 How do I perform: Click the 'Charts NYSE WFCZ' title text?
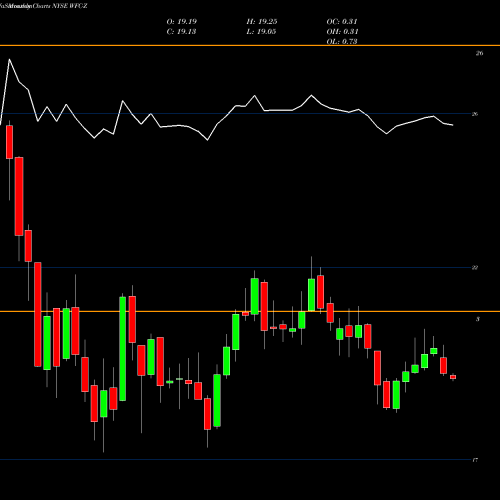pos(60,6)
